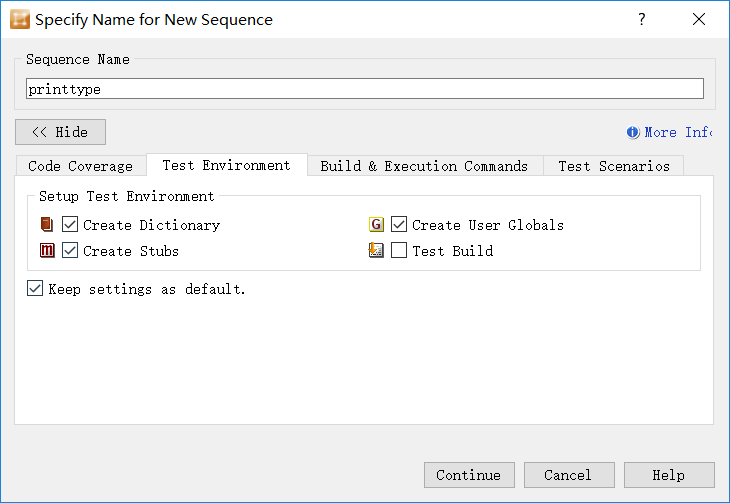Enable the Test Build checkbox
The width and height of the screenshot is (730, 503).
[399, 251]
